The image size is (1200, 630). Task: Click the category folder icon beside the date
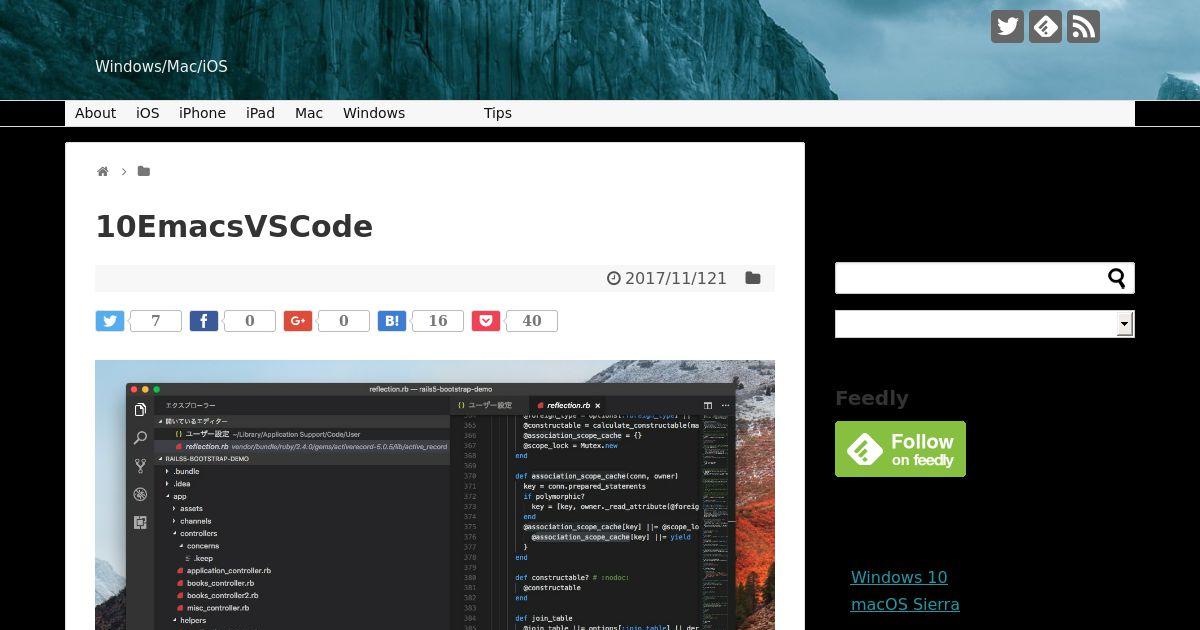[753, 278]
